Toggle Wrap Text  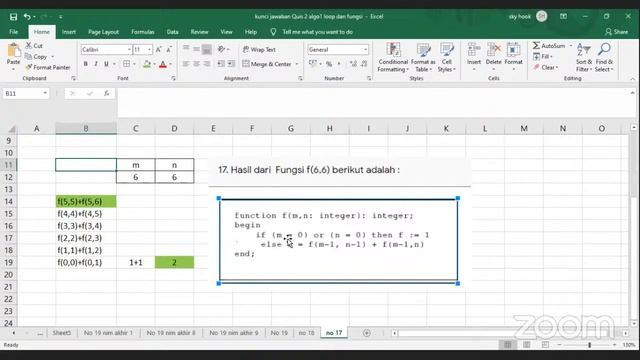[x=259, y=49]
